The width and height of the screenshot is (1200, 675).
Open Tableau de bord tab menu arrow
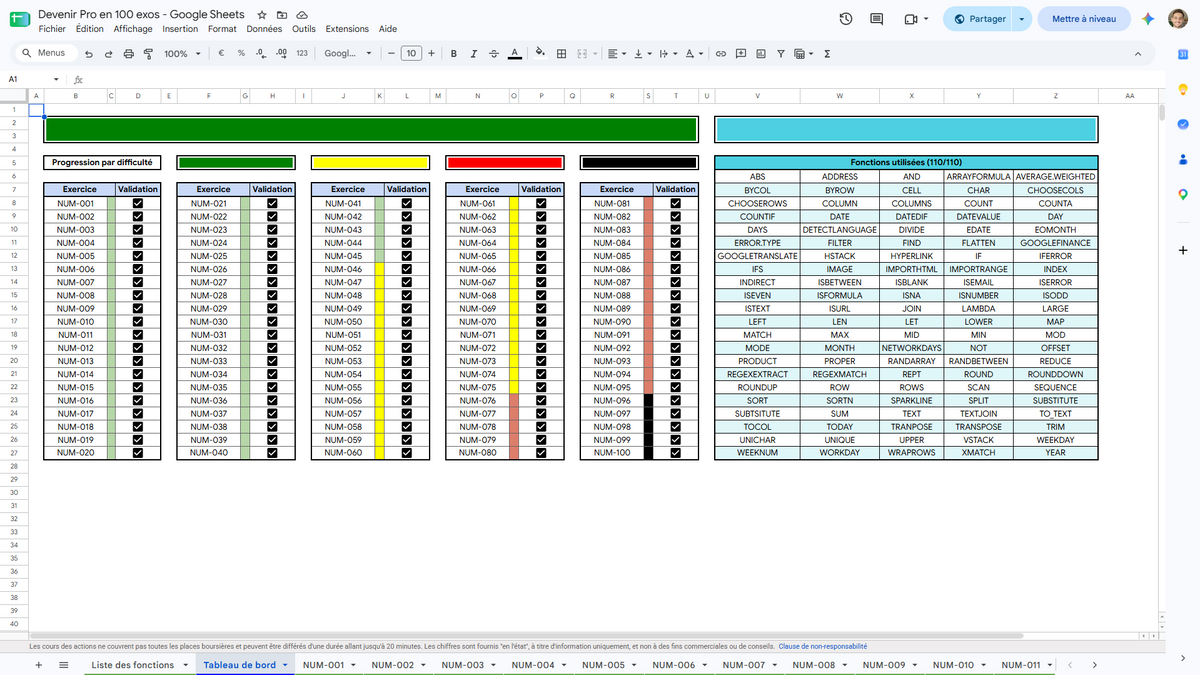[286, 665]
